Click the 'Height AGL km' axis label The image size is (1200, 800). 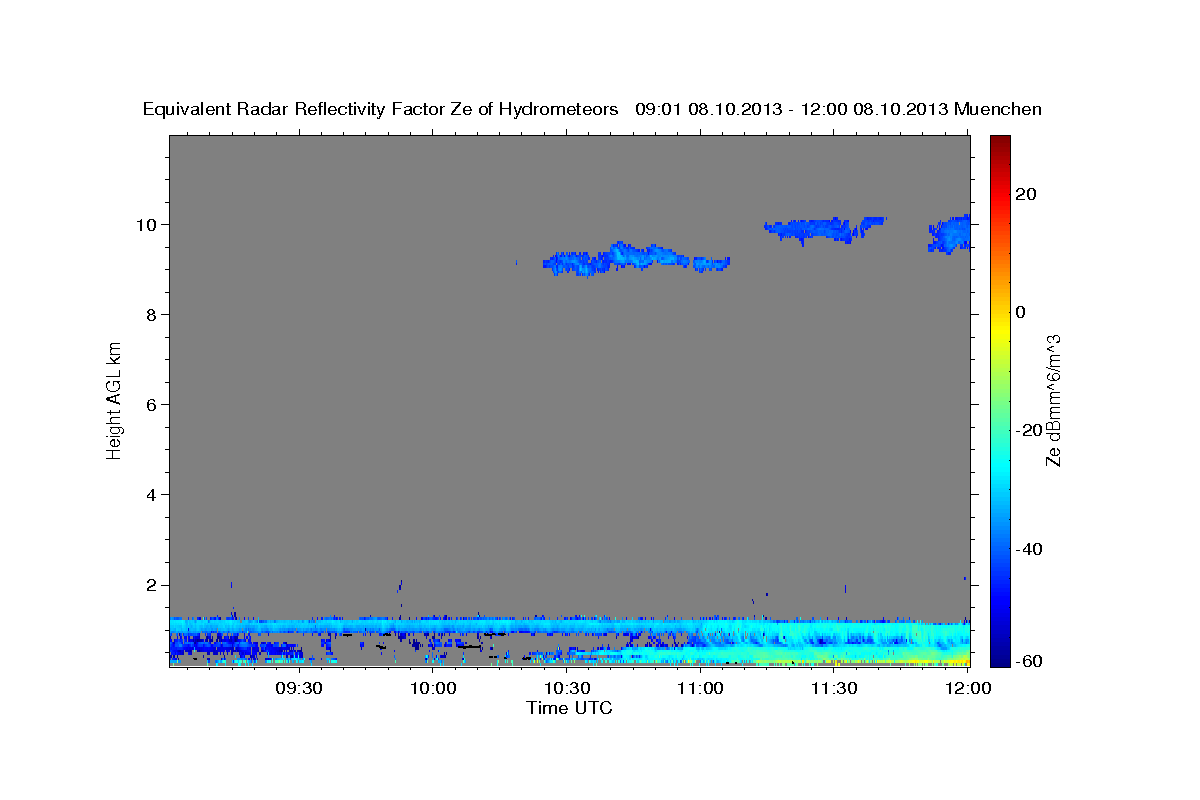[x=114, y=401]
